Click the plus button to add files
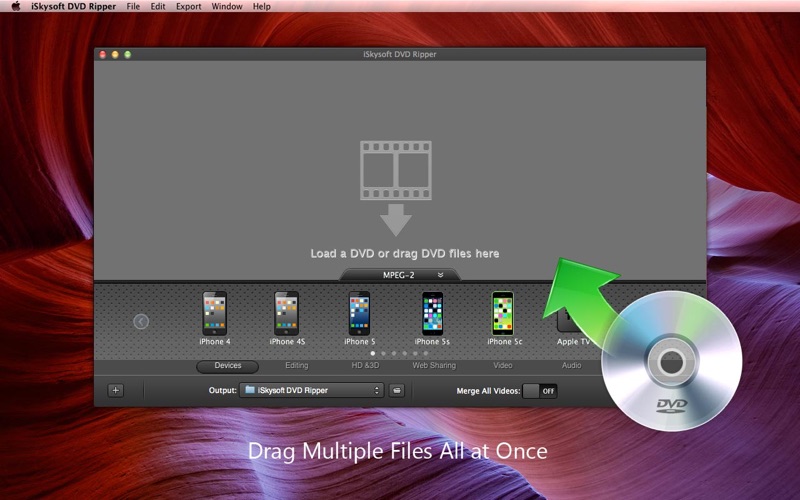 click(x=115, y=390)
